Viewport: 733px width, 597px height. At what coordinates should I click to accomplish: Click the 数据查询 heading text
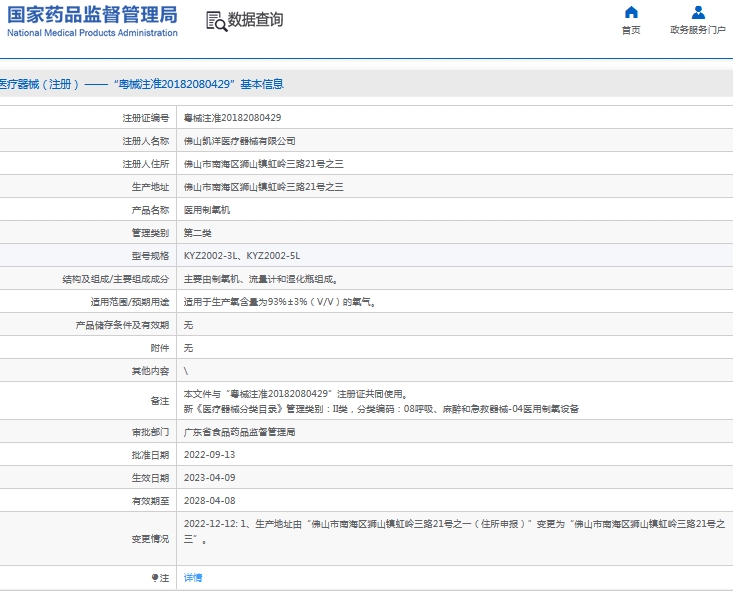point(255,20)
